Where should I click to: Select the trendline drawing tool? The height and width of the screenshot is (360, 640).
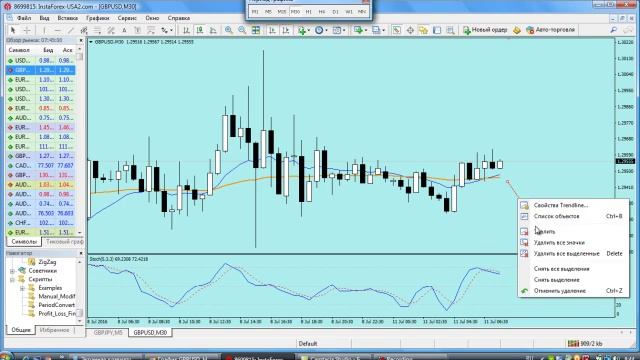[71, 30]
